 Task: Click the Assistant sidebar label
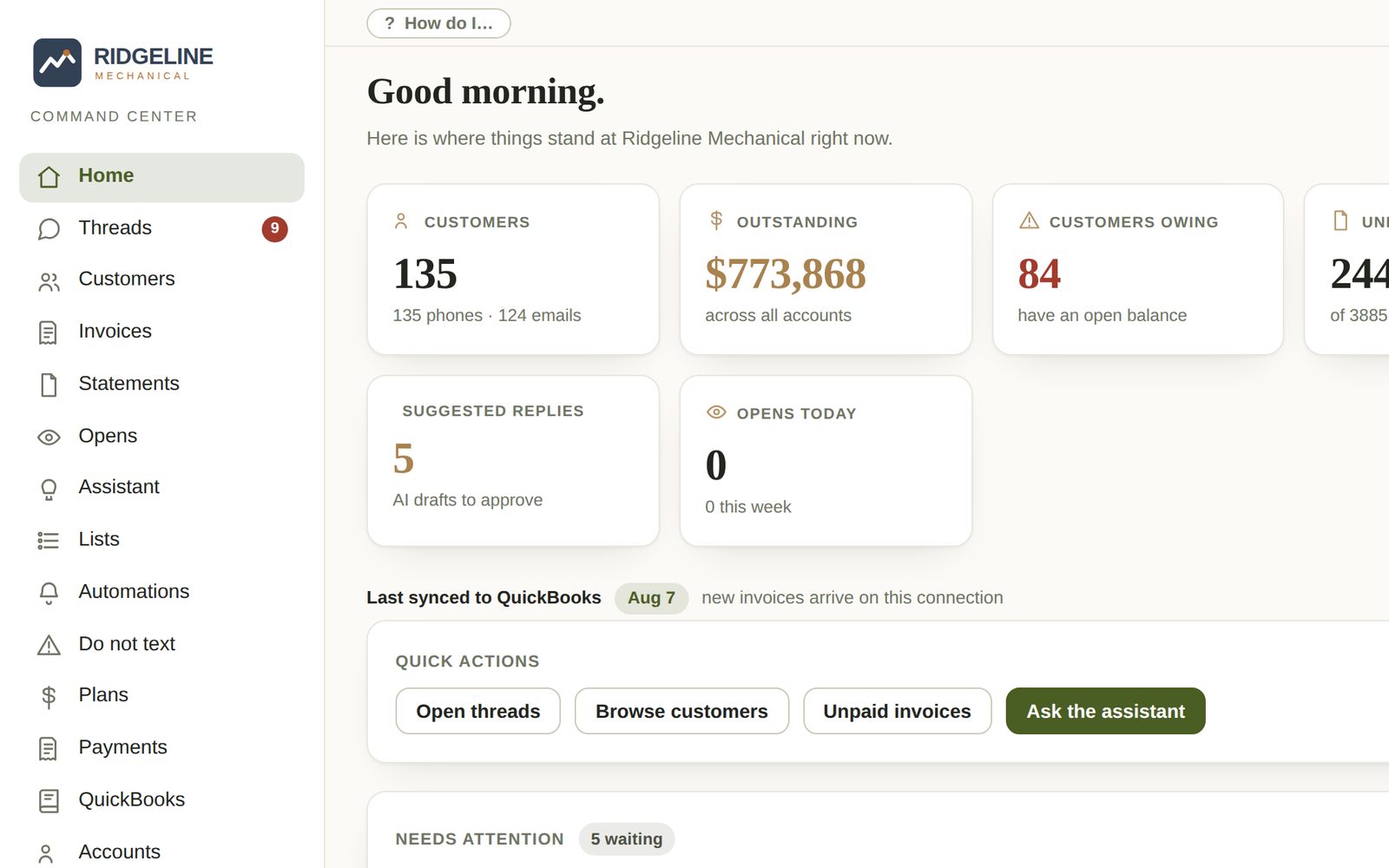[x=119, y=487]
